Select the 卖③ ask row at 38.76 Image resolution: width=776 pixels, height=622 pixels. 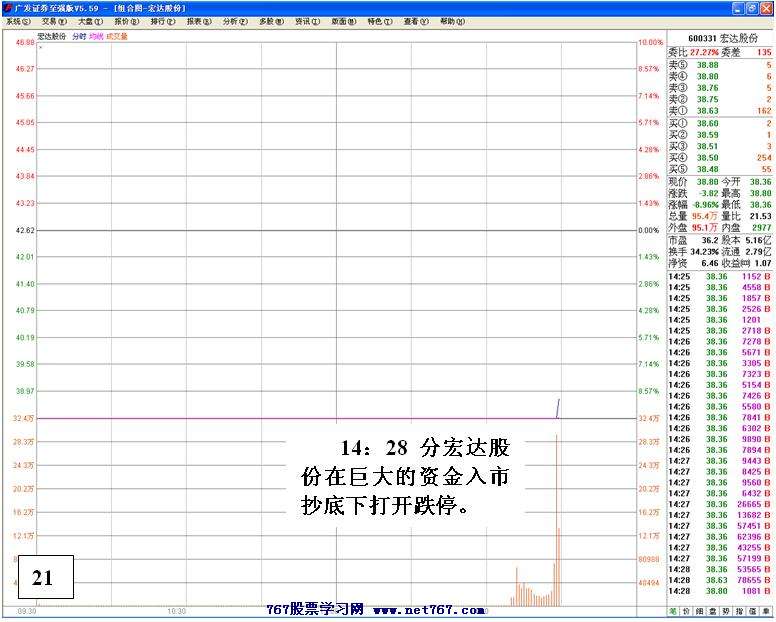(720, 88)
